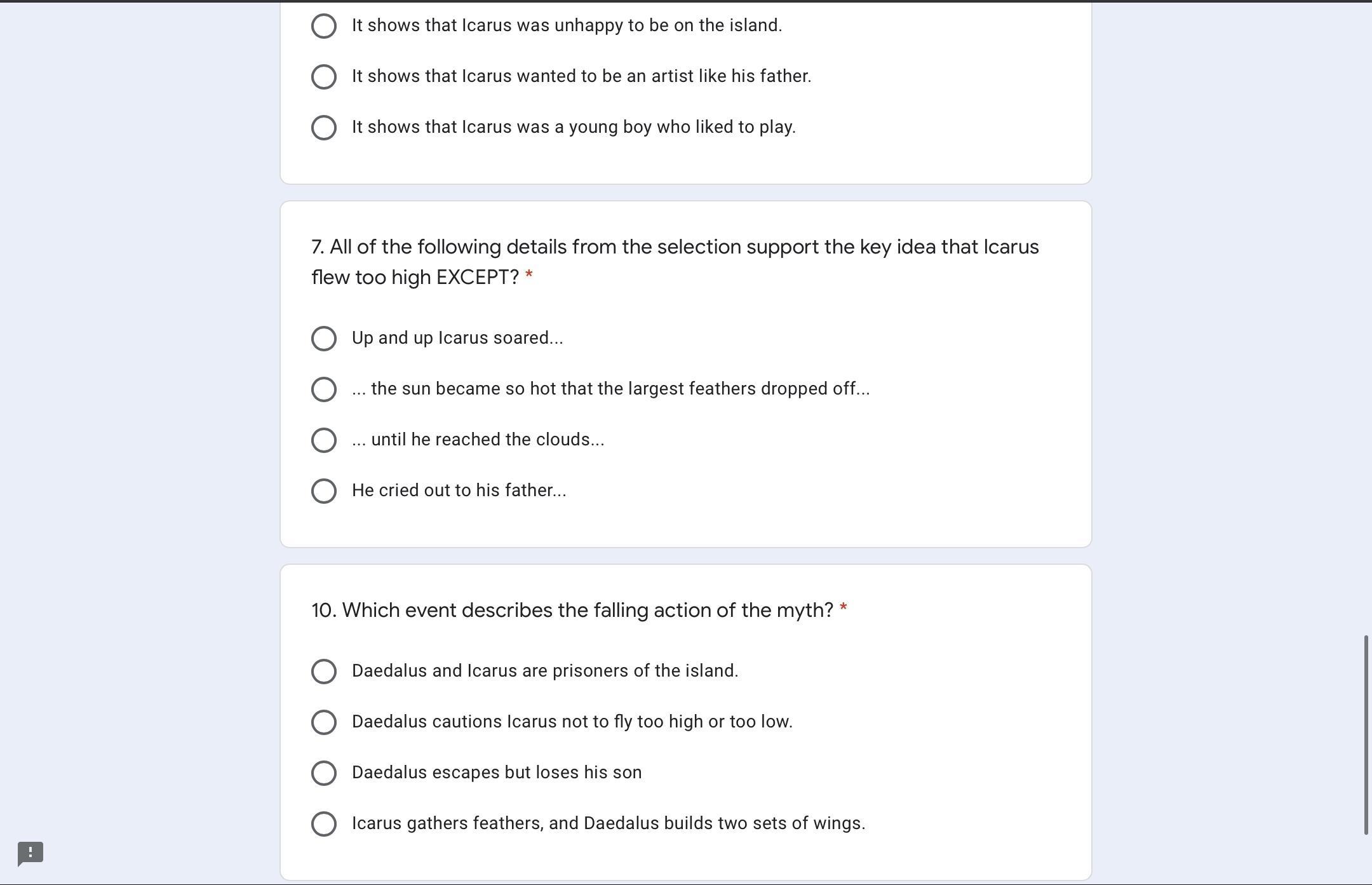Select 'Daedalus cautions Icarus' radio button
Screen dimensions: 1372x885
324,722
